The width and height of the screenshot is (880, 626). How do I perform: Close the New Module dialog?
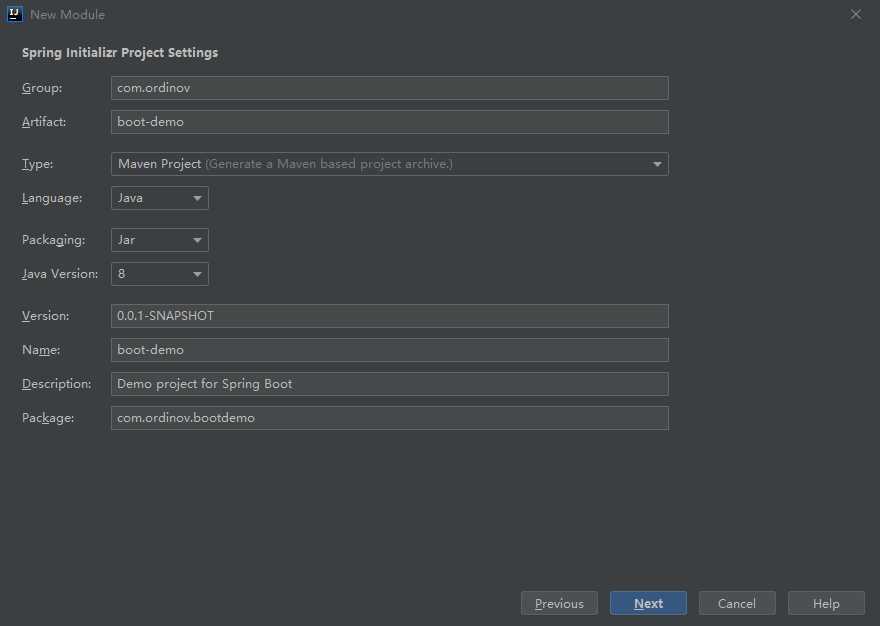tap(856, 14)
